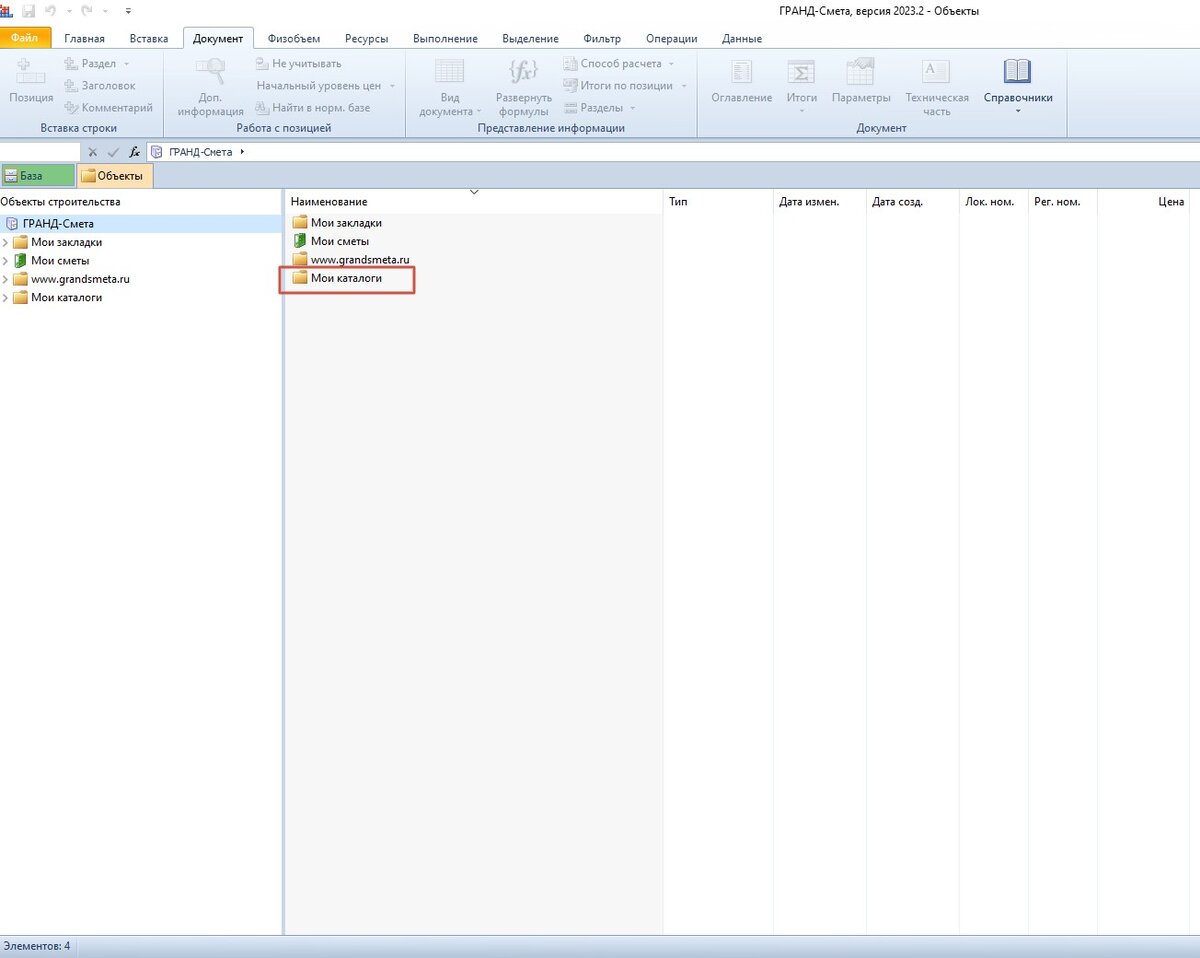Click the confirm checkmark in formula bar
The image size is (1200, 958).
click(113, 152)
